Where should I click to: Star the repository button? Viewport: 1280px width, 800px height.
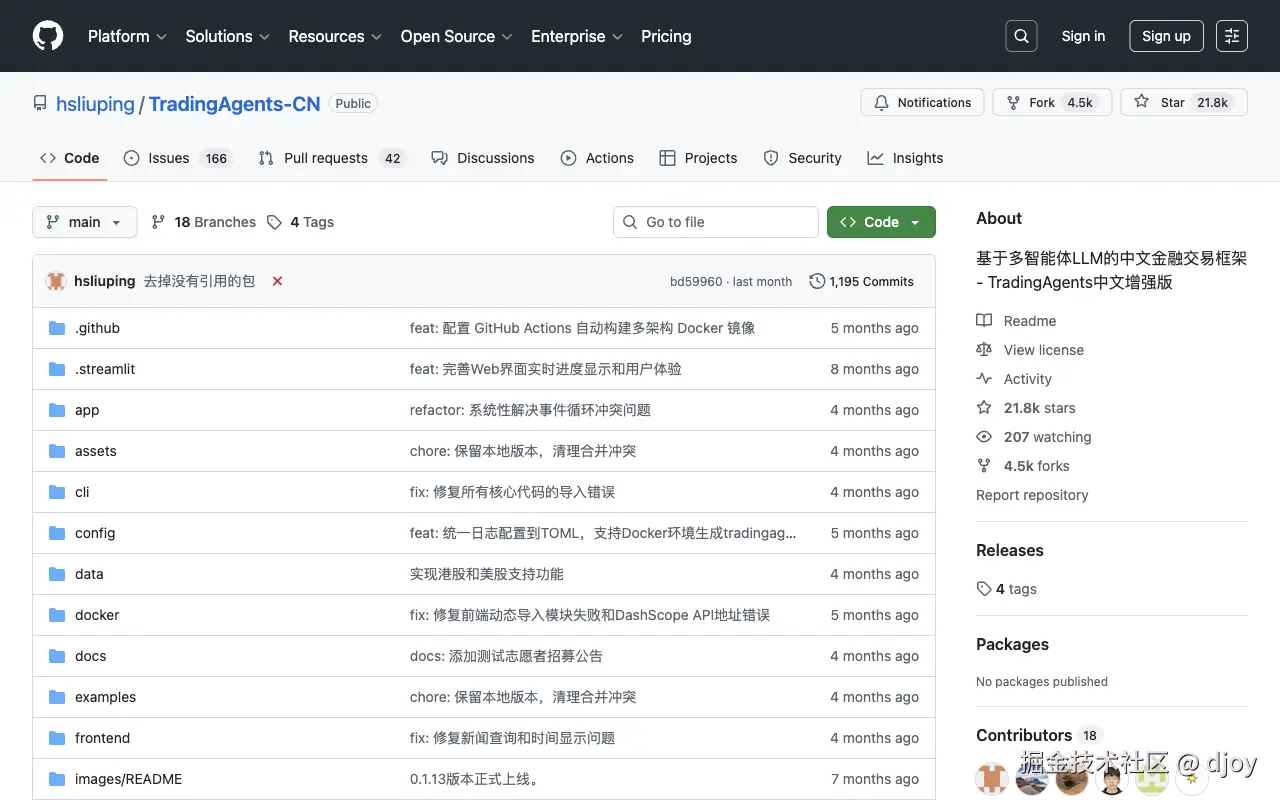coord(1184,102)
